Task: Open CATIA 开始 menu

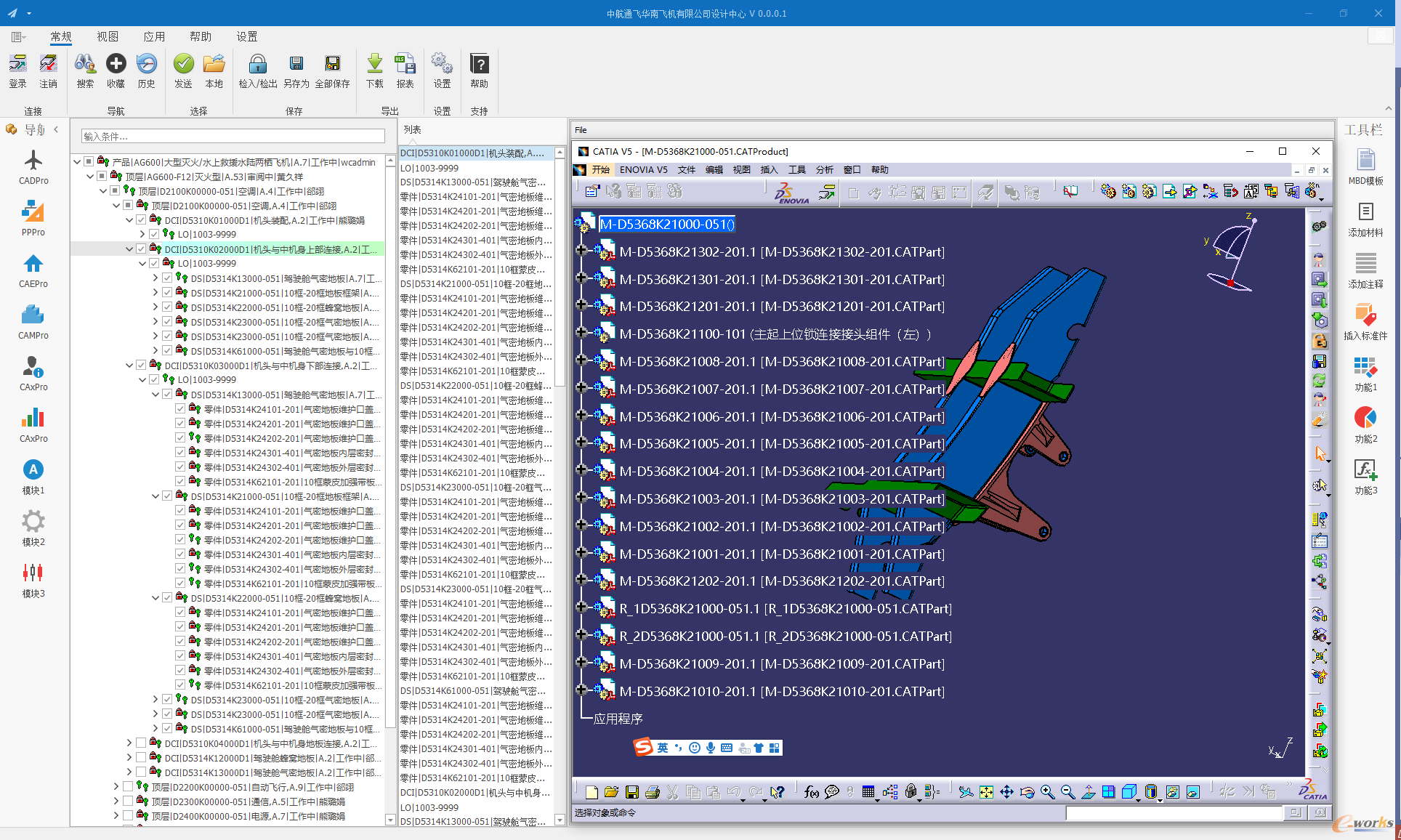Action: [600, 169]
